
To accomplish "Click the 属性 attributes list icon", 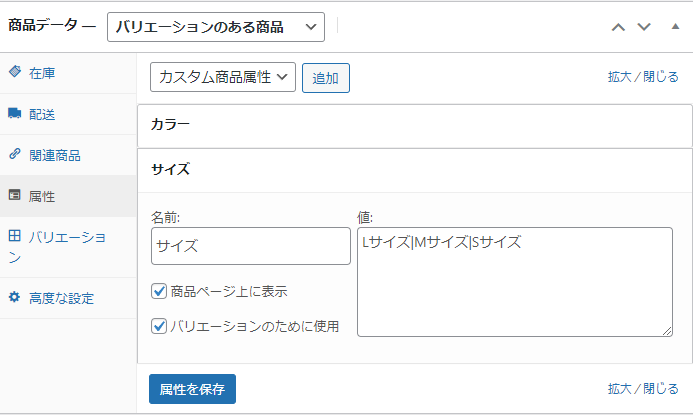I will (x=15, y=195).
